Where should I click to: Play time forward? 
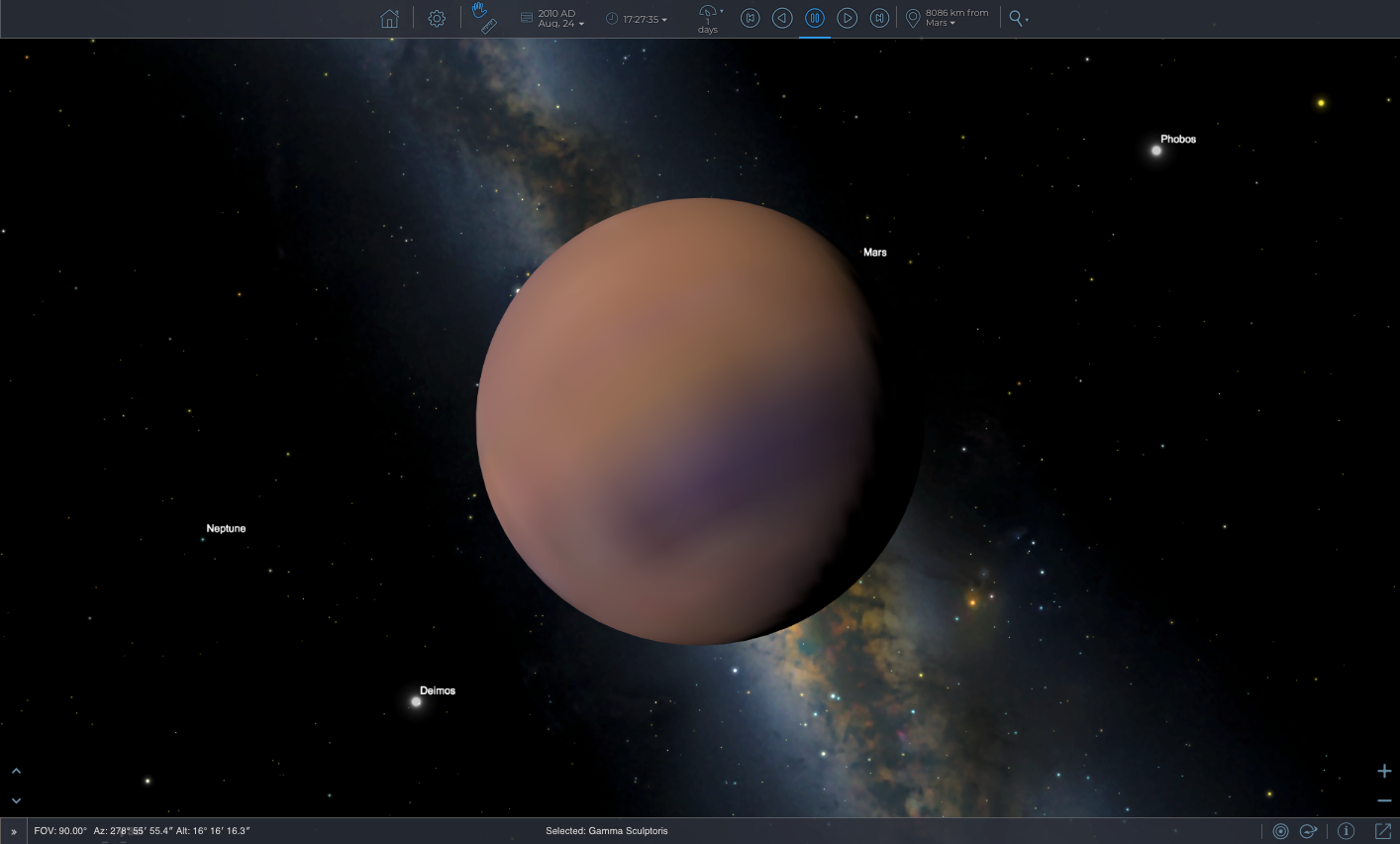848,19
